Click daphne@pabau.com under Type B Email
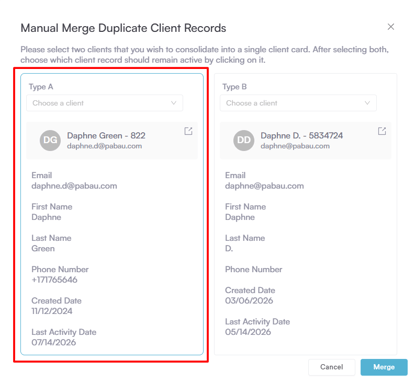415x384 pixels. coord(264,186)
